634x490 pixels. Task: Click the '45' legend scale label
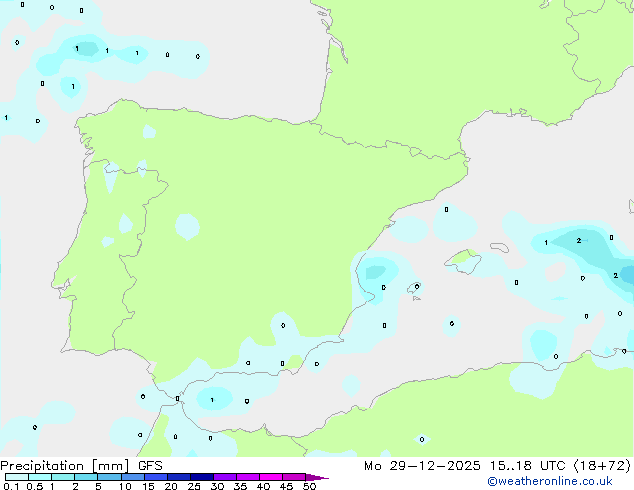pyautogui.click(x=286, y=486)
